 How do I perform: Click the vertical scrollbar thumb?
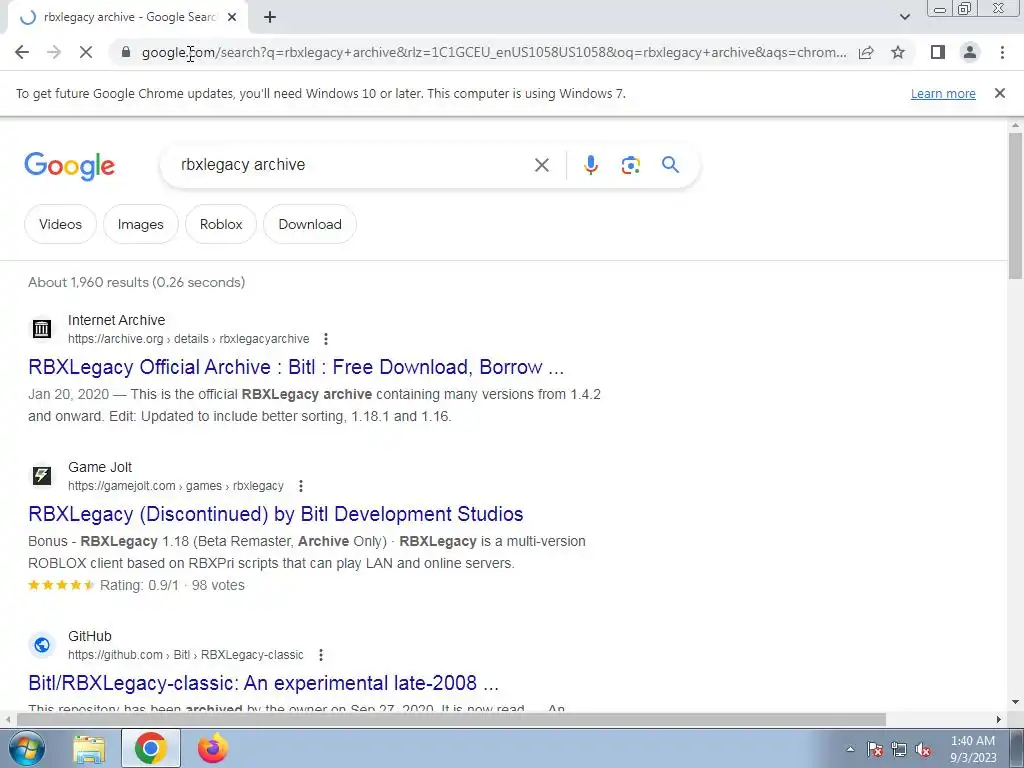point(1015,206)
